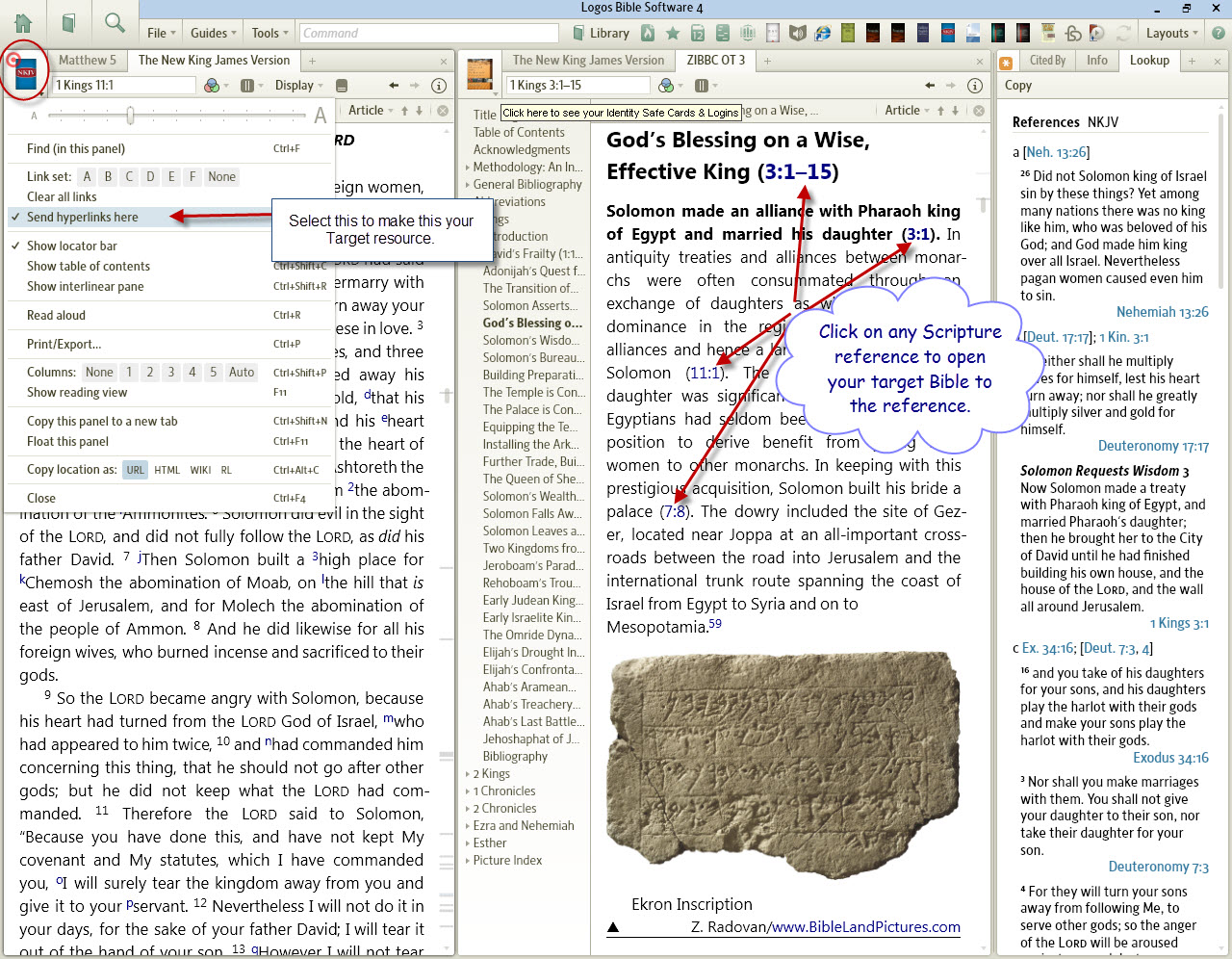Open the 3:1–15 heading reference link
The width and height of the screenshot is (1232, 959).
point(798,171)
